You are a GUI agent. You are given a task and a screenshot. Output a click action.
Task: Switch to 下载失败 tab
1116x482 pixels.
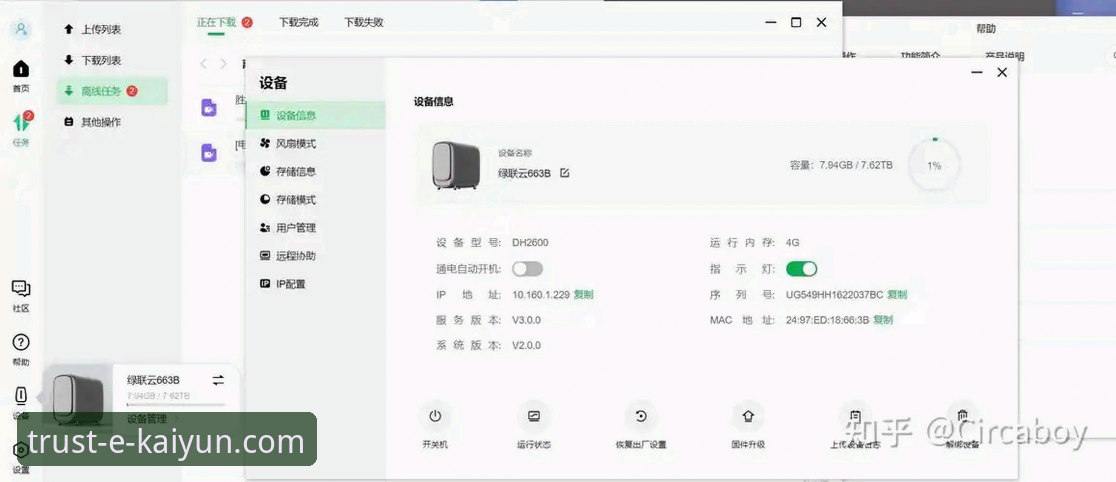[364, 22]
